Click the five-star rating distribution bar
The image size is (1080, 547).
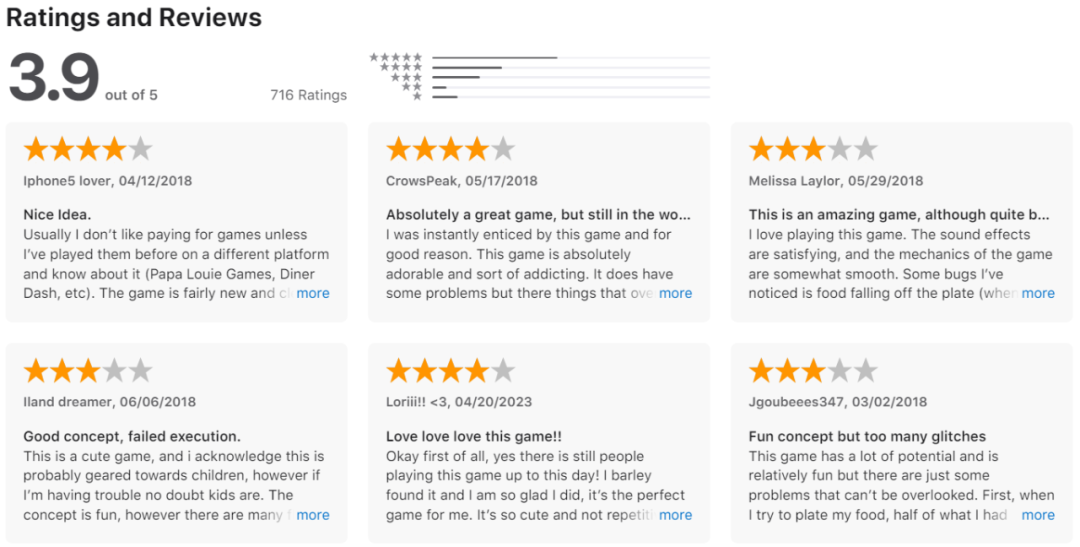point(570,58)
